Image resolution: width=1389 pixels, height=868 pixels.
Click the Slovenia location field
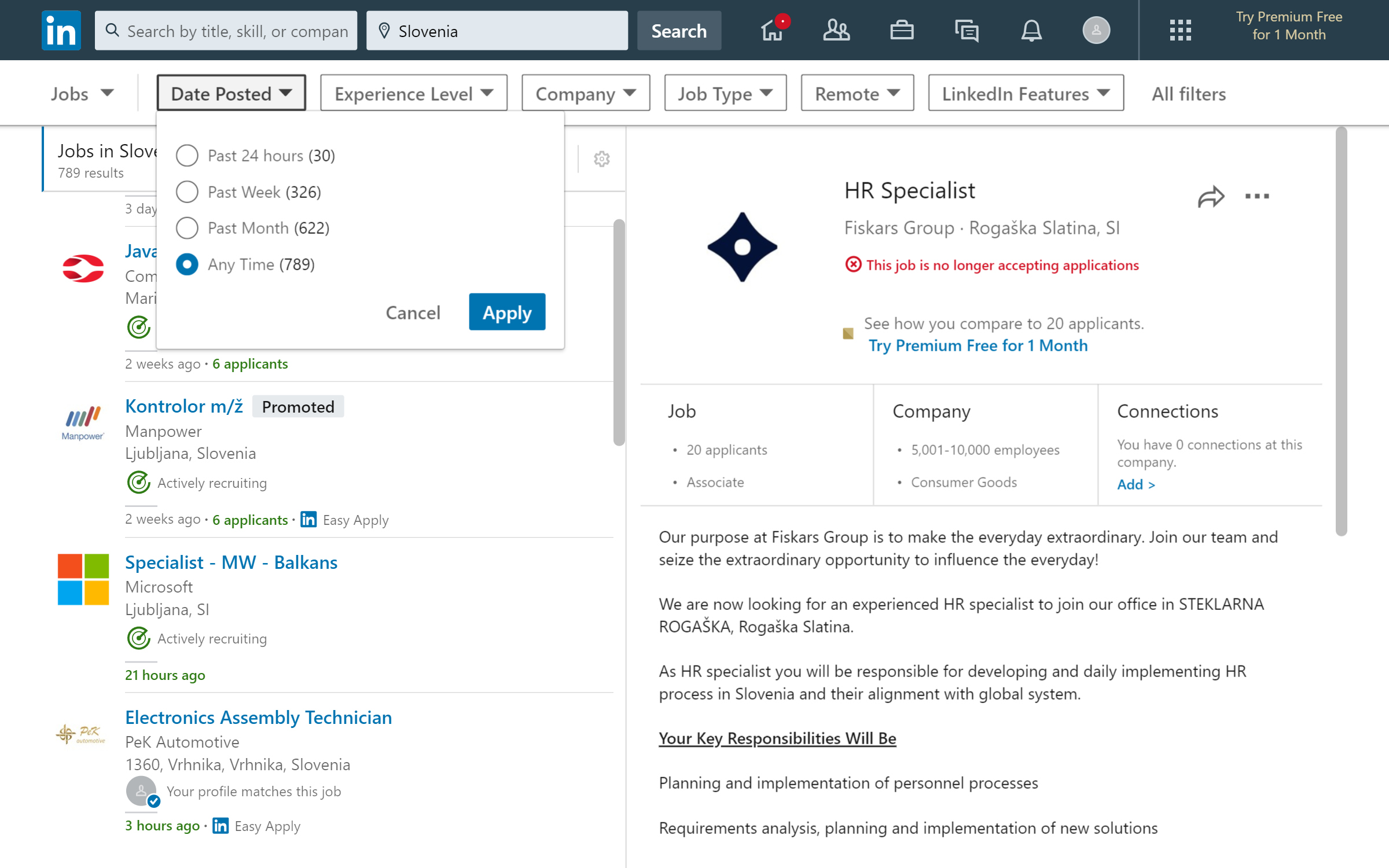497,31
